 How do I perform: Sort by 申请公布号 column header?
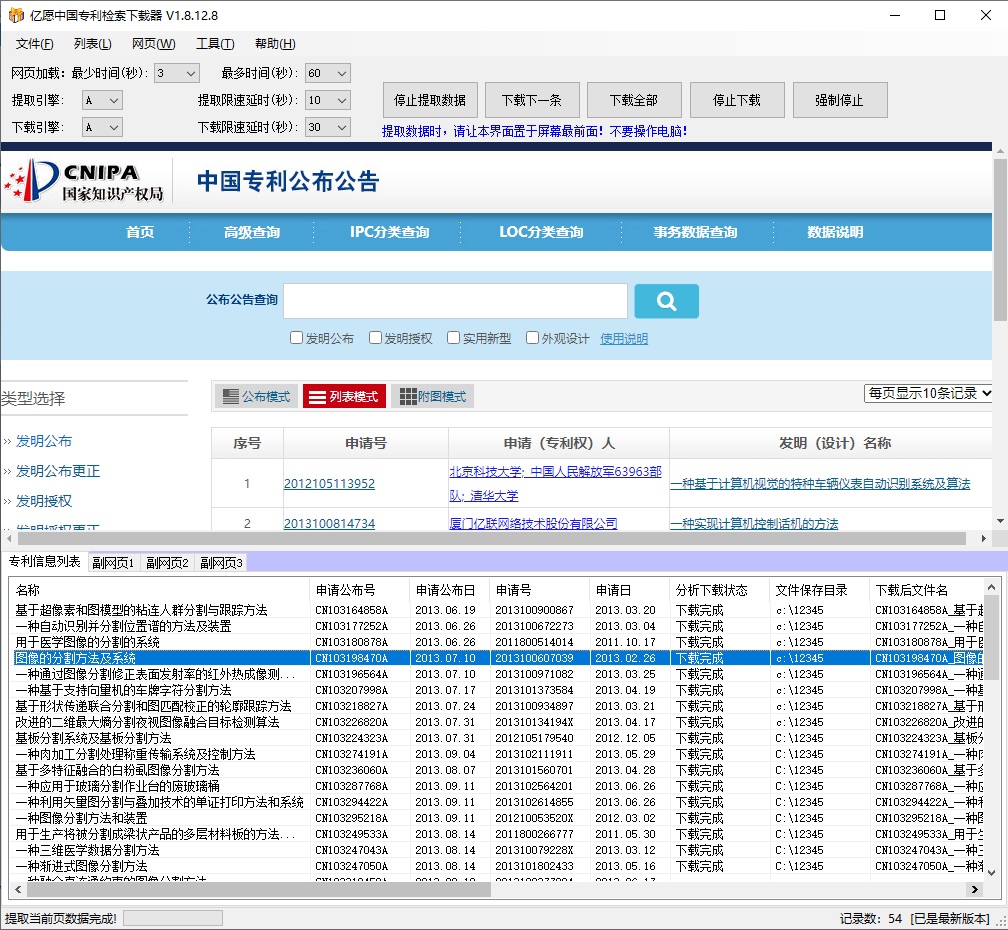[x=359, y=589]
